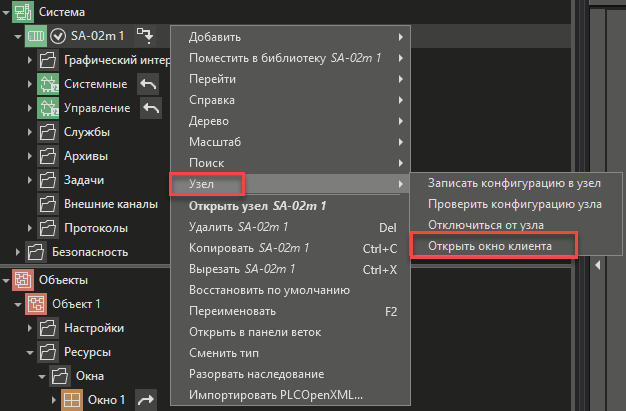Click the red Объект 1 icon

36,304
